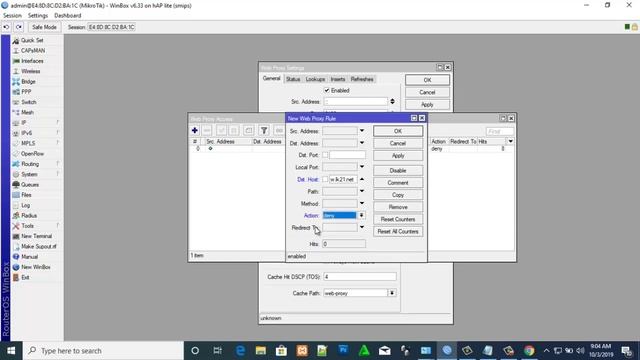
Task: Open the Dashboard menu
Action: 68,16
